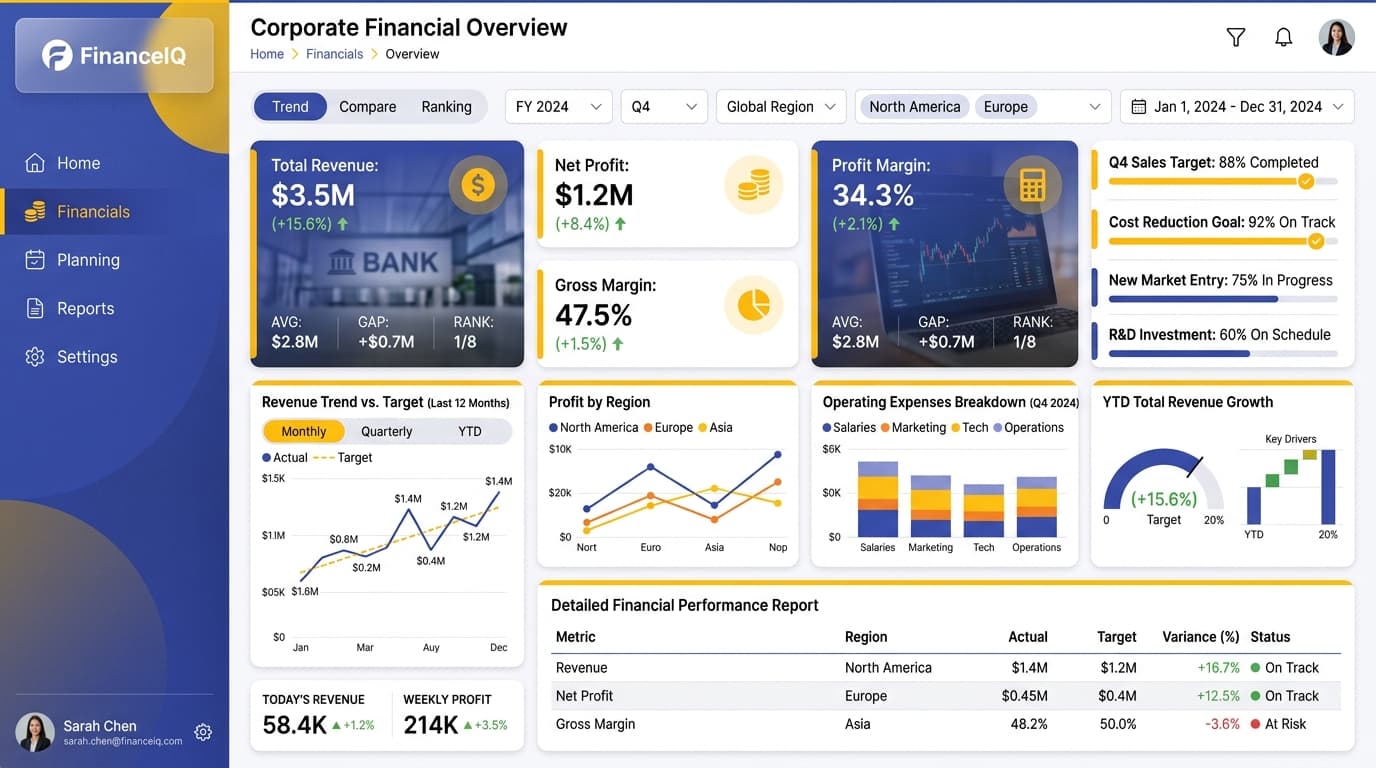Open notifications bell icon
Viewport: 1376px width, 768px height.
click(1284, 37)
